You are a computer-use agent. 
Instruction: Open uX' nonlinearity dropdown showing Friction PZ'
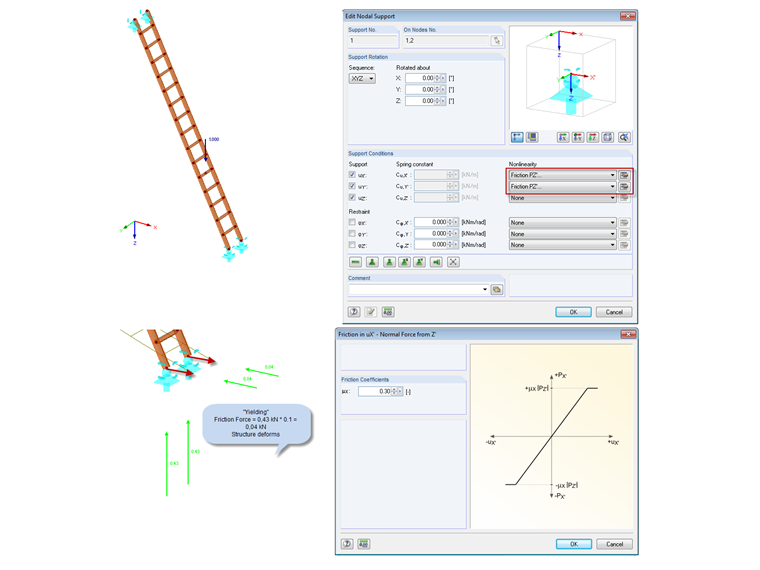click(x=562, y=175)
